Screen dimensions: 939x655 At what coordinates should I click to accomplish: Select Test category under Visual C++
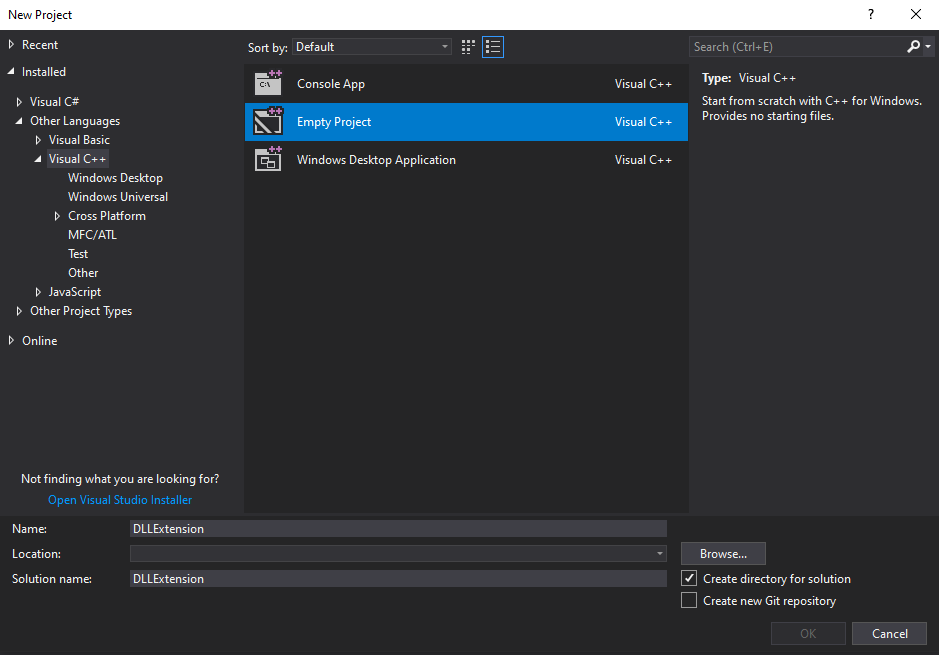coord(78,254)
